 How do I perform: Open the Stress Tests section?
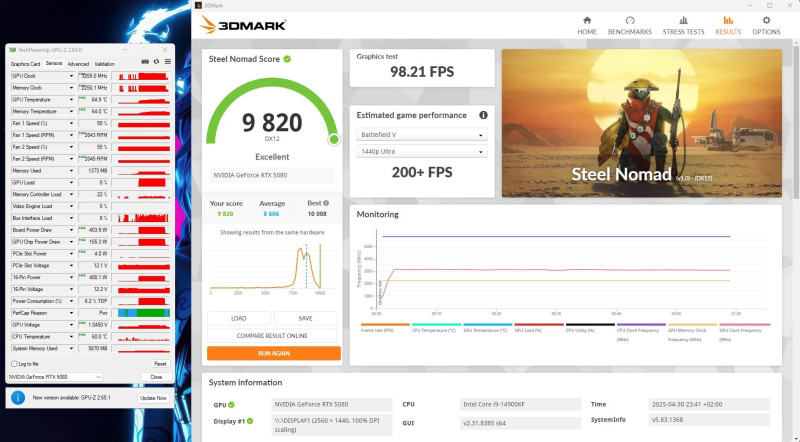(683, 25)
